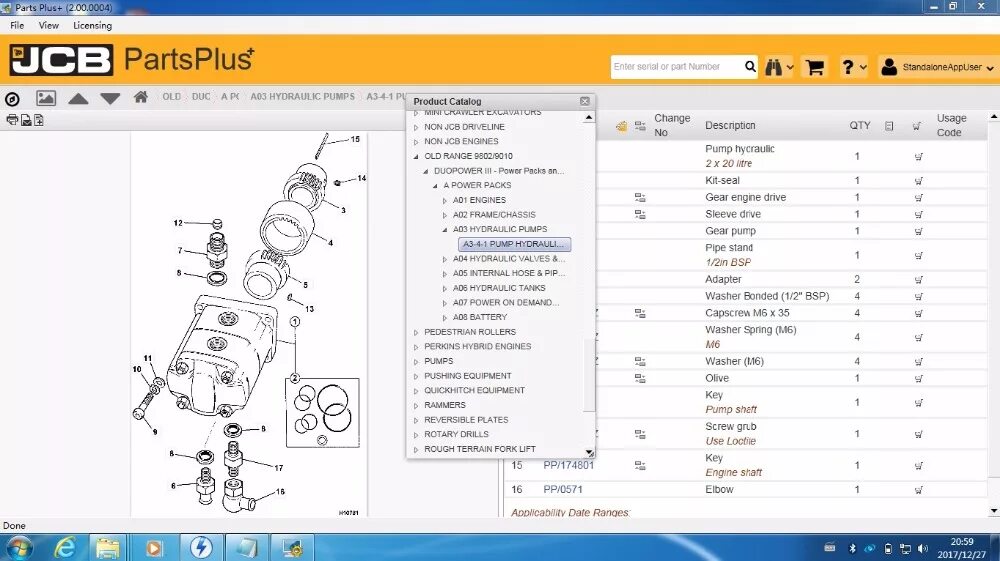
Task: Expand NON JCB ENGINES node
Action: 416,142
